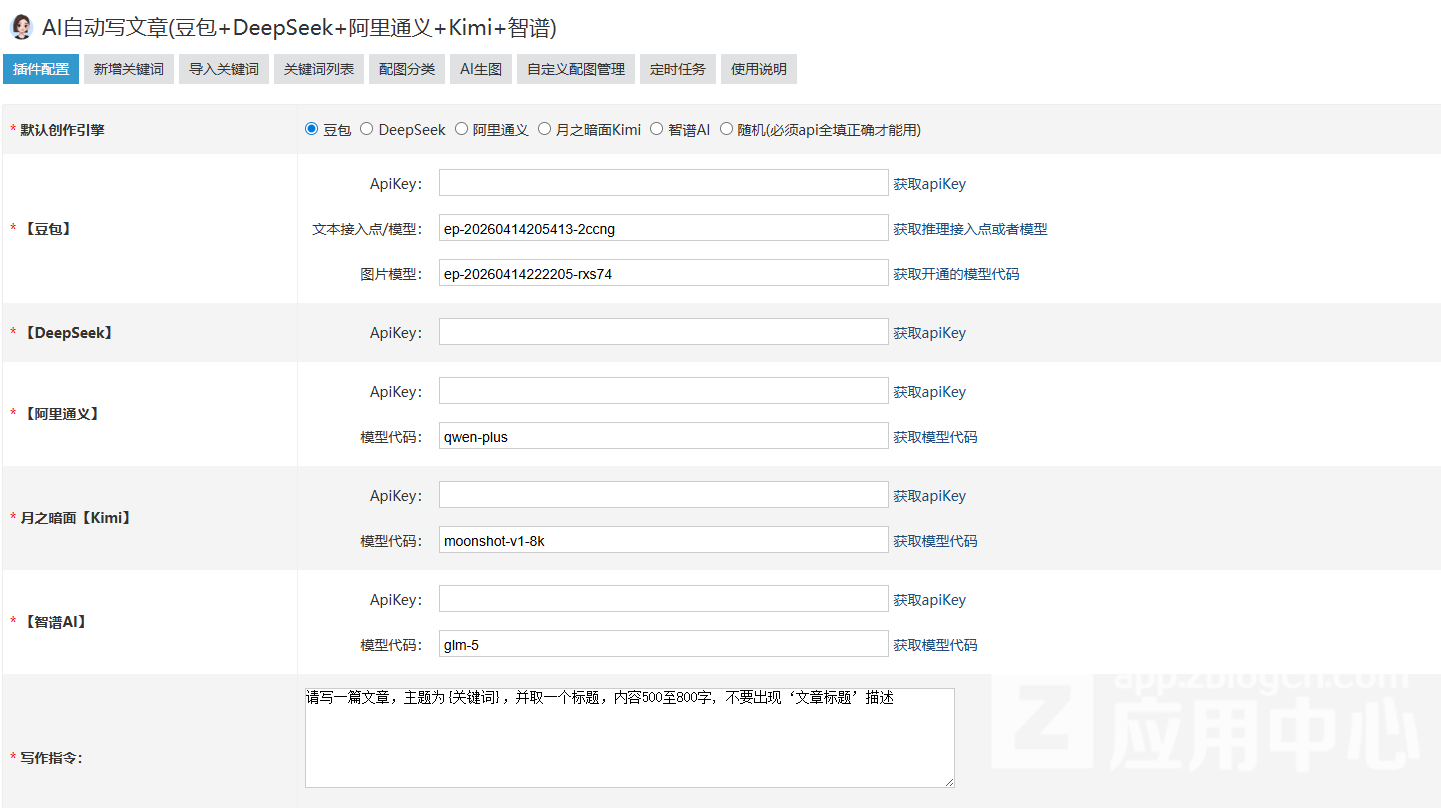Open the 定时任务 tab
This screenshot has width=1441, height=808.
pos(678,69)
